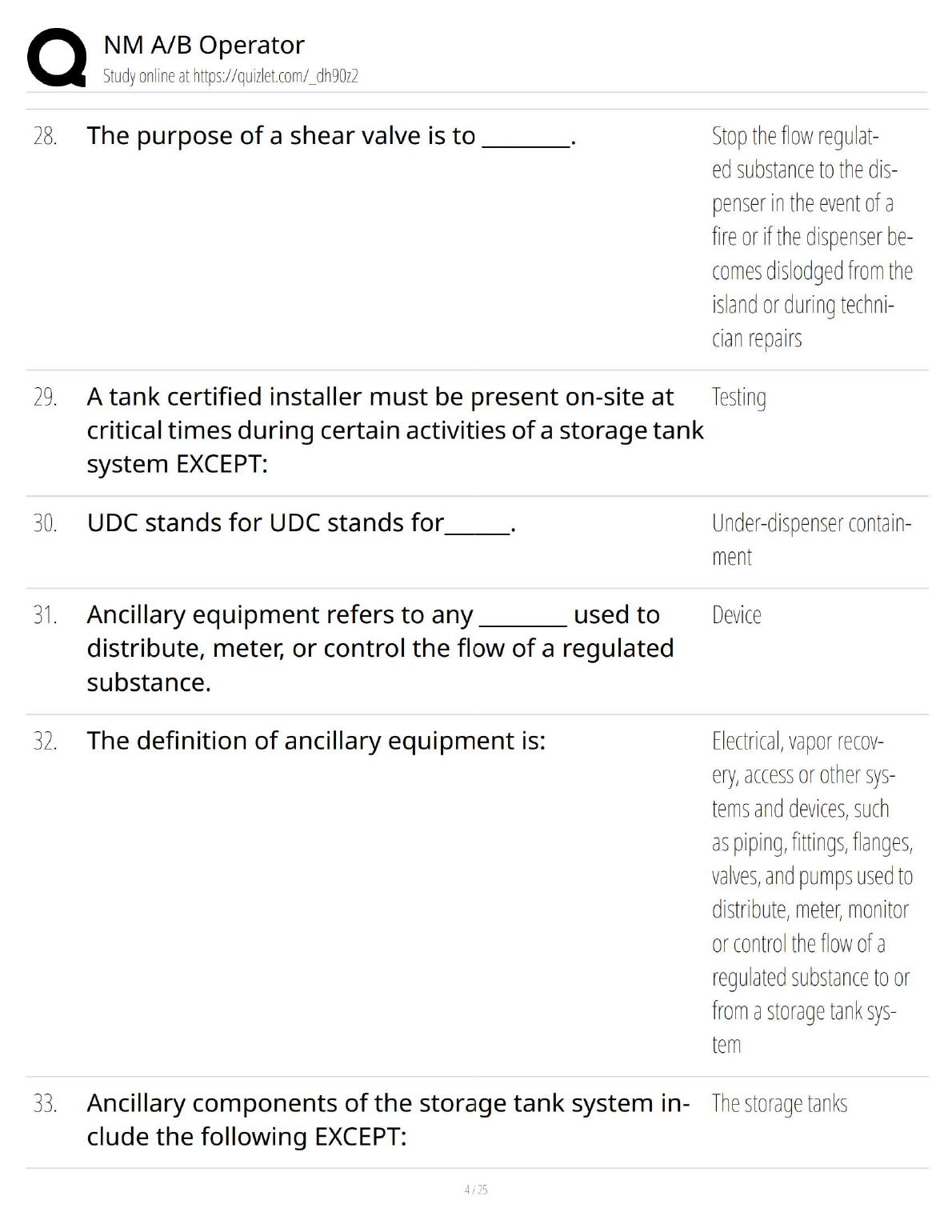952x1232 pixels.
Task: Select question number 29
Action: tap(45, 398)
